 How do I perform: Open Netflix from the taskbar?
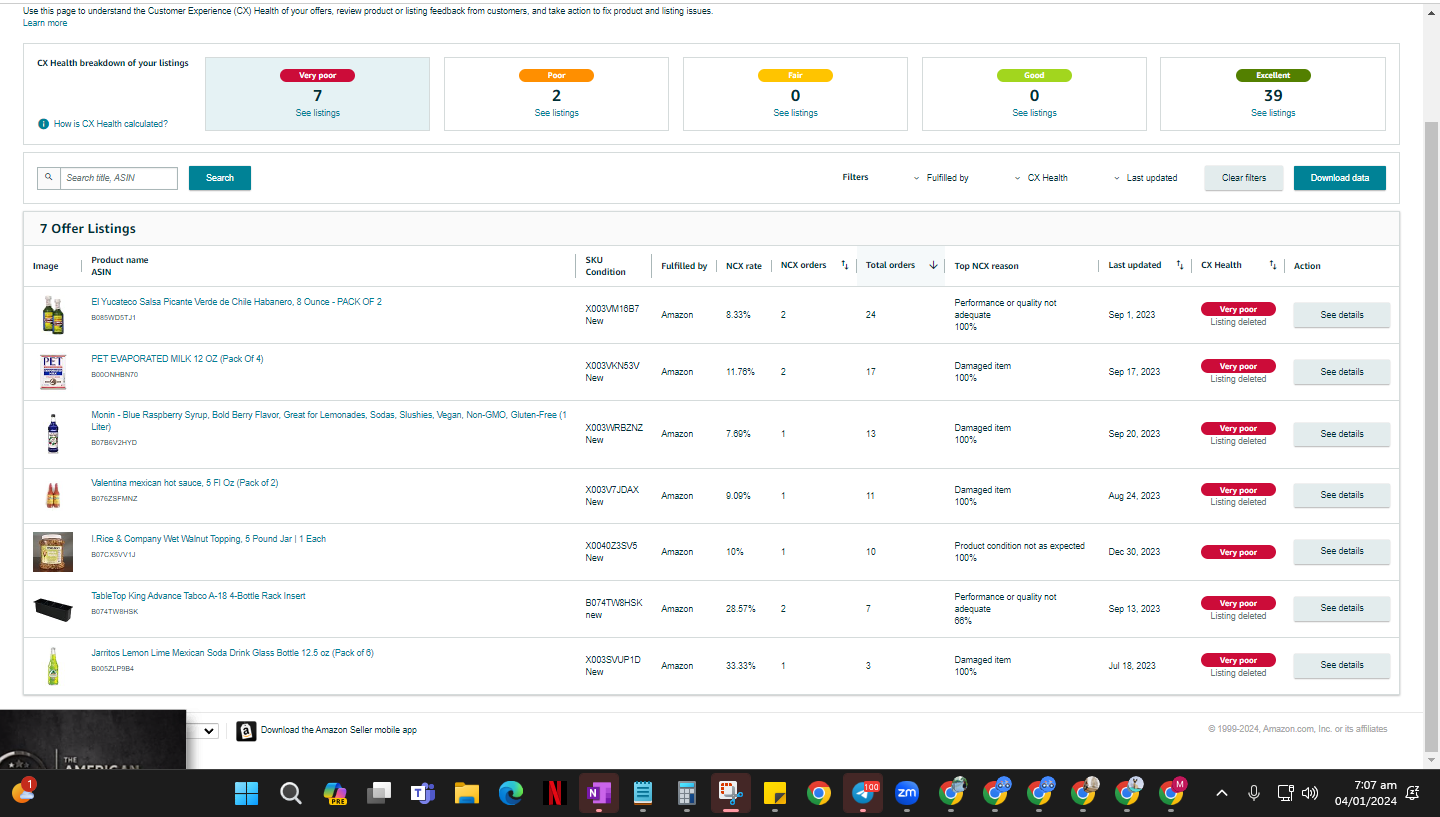[x=554, y=794]
